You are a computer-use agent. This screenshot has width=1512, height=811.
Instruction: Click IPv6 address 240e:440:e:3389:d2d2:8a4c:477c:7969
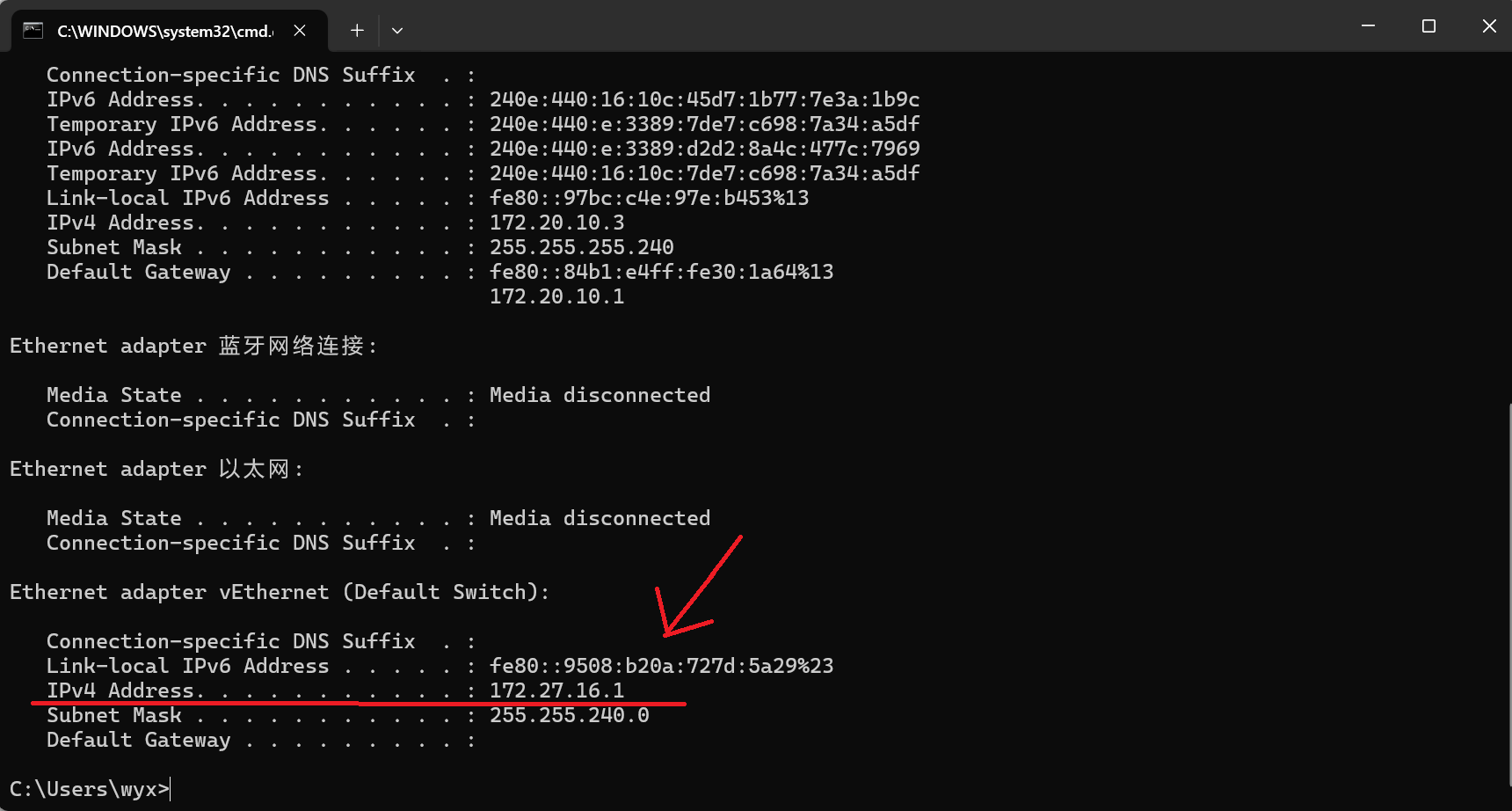pyautogui.click(x=704, y=149)
